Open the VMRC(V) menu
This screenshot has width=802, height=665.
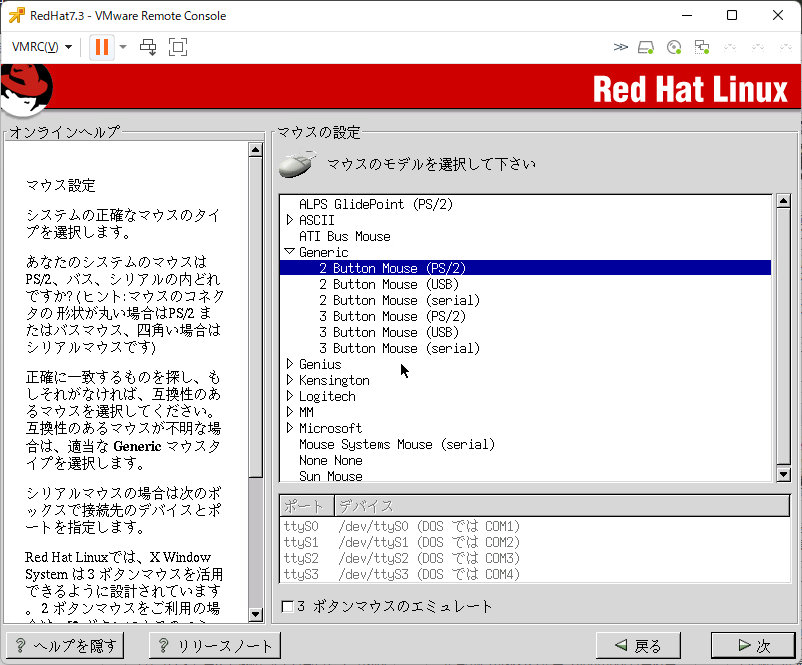tap(41, 47)
